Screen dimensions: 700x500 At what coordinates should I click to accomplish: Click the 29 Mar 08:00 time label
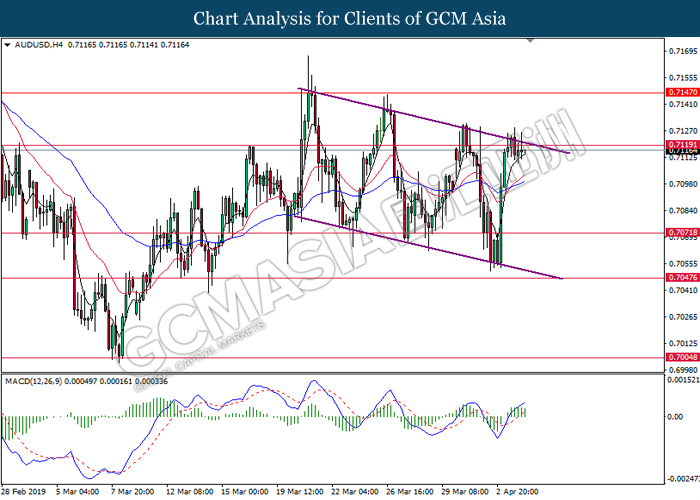(465, 492)
